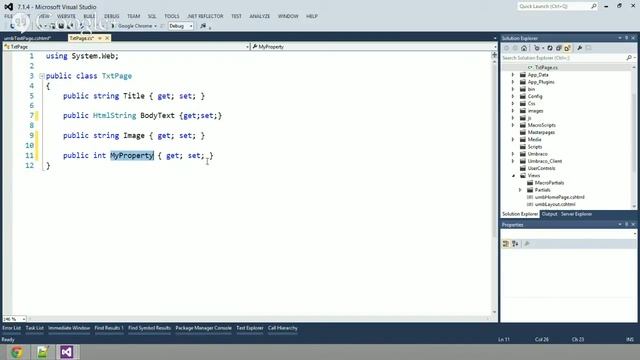Select TxtPage.cs in Solution Explorer
The height and width of the screenshot is (360, 640).
pos(546,67)
